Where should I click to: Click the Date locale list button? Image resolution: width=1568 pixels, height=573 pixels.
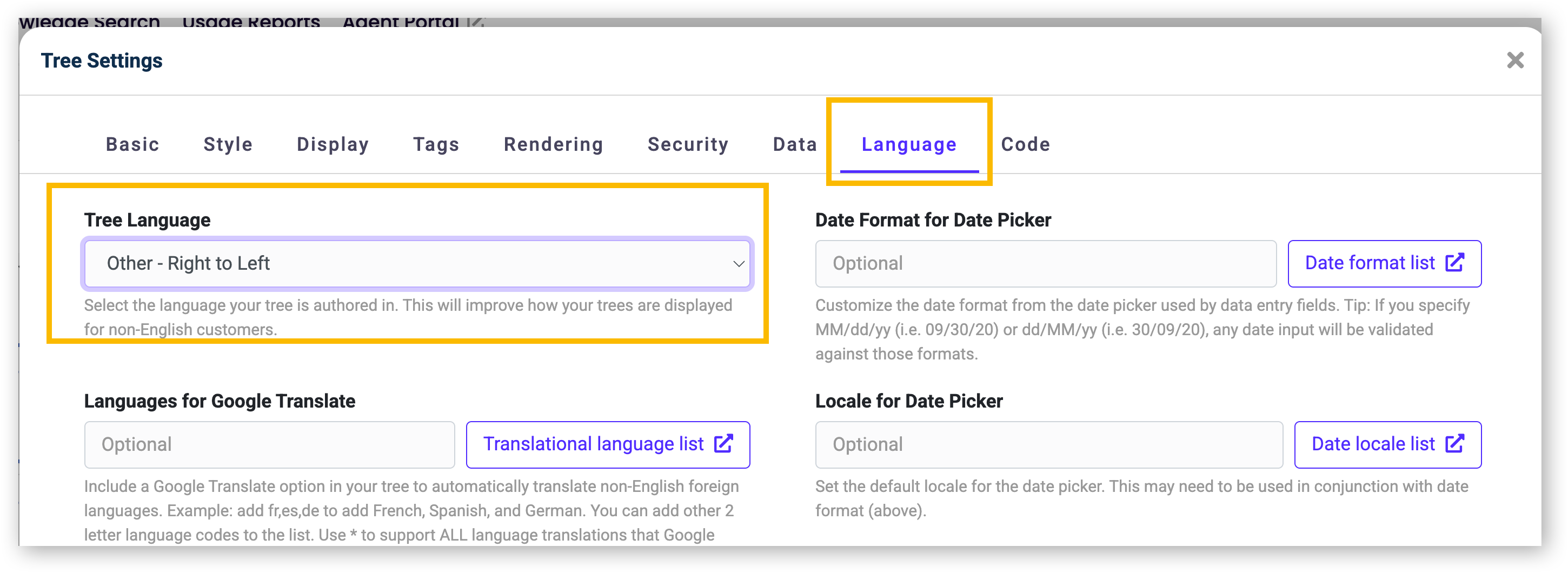point(1388,445)
